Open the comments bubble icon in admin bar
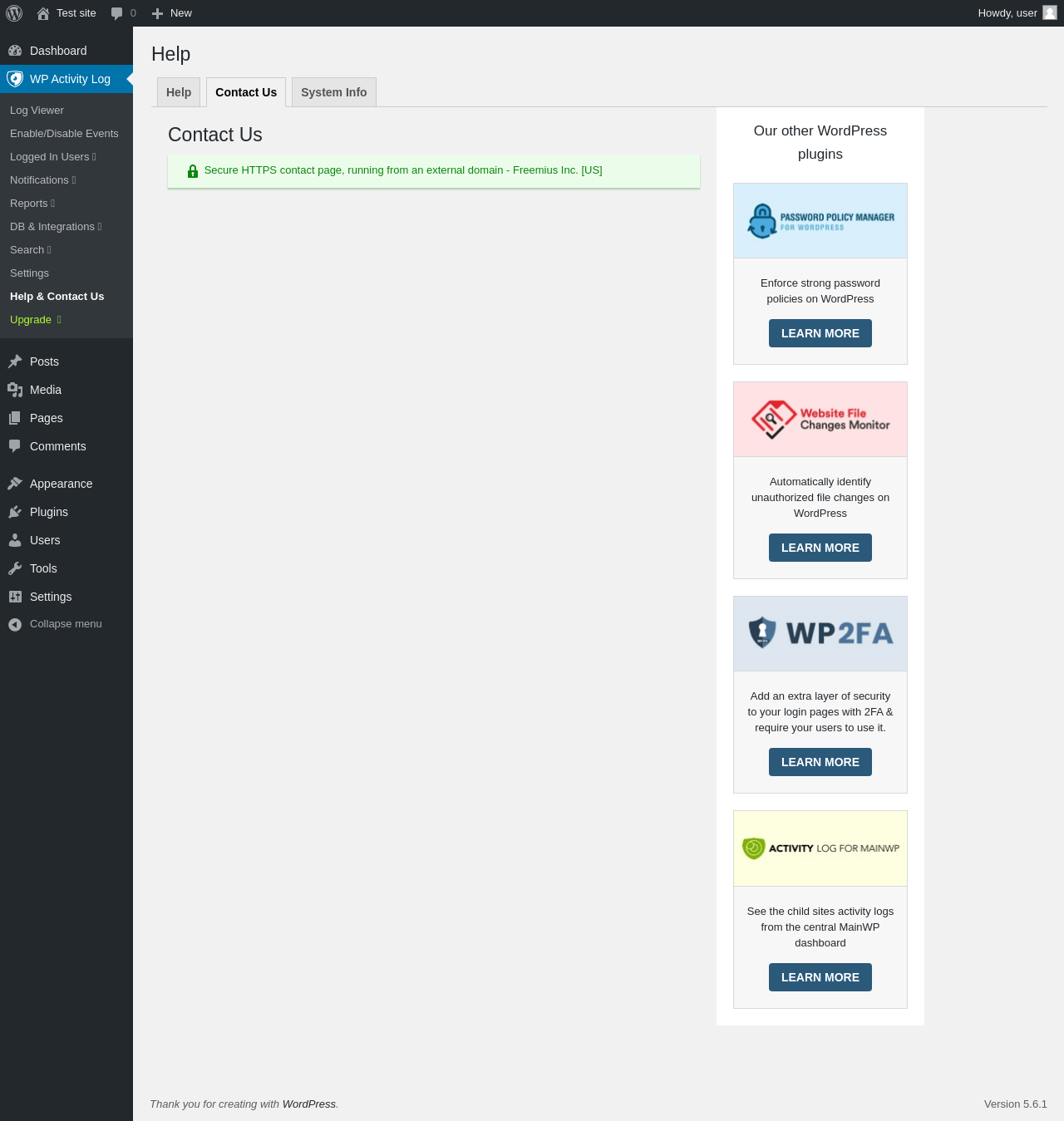This screenshot has width=1064, height=1121. coord(117,13)
